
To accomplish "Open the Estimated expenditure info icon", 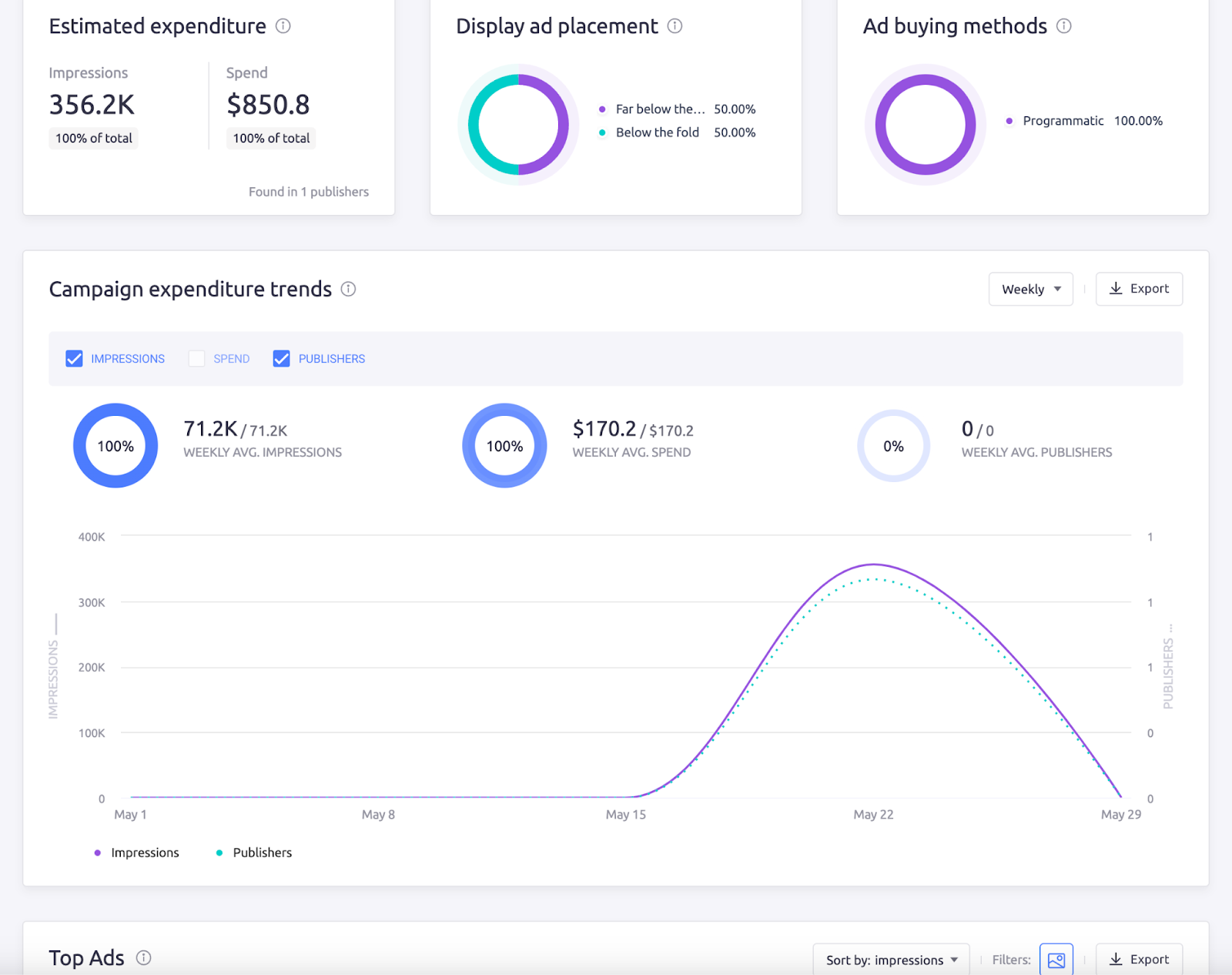I will point(283,26).
